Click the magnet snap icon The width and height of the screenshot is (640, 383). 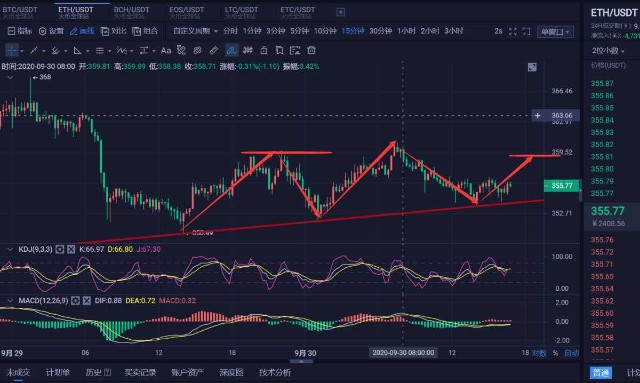[x=247, y=51]
